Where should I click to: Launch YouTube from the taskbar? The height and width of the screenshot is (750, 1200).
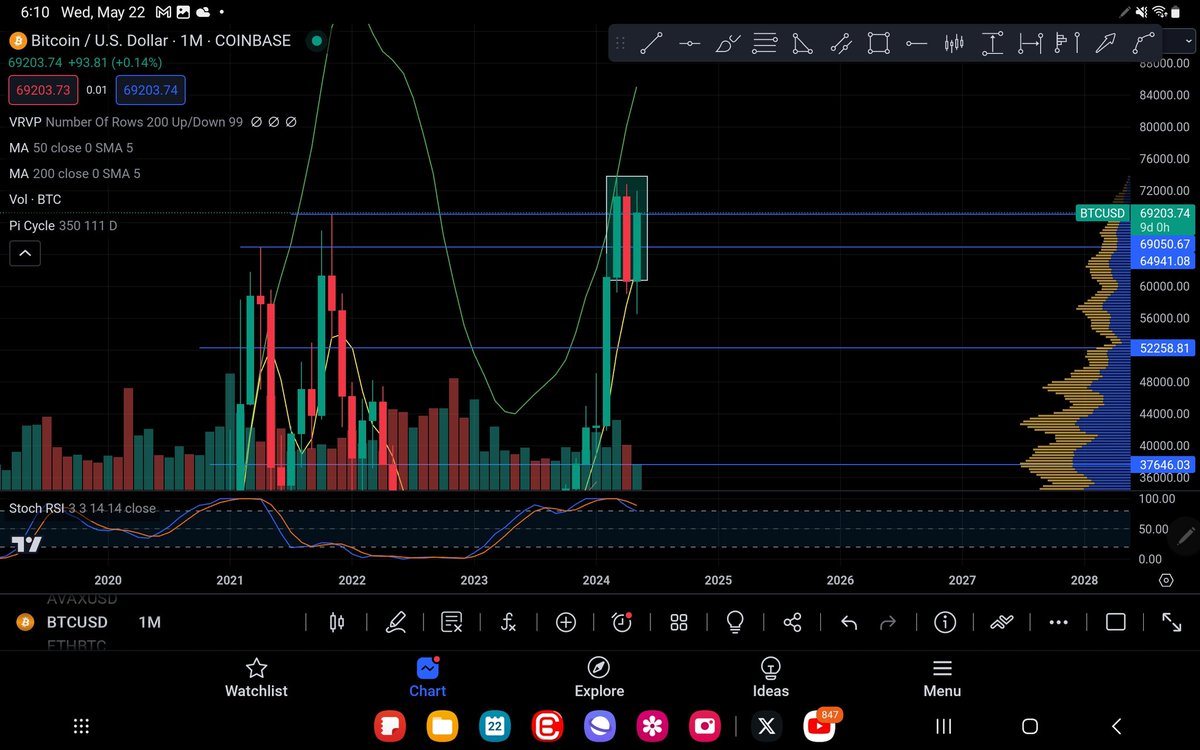point(819,726)
